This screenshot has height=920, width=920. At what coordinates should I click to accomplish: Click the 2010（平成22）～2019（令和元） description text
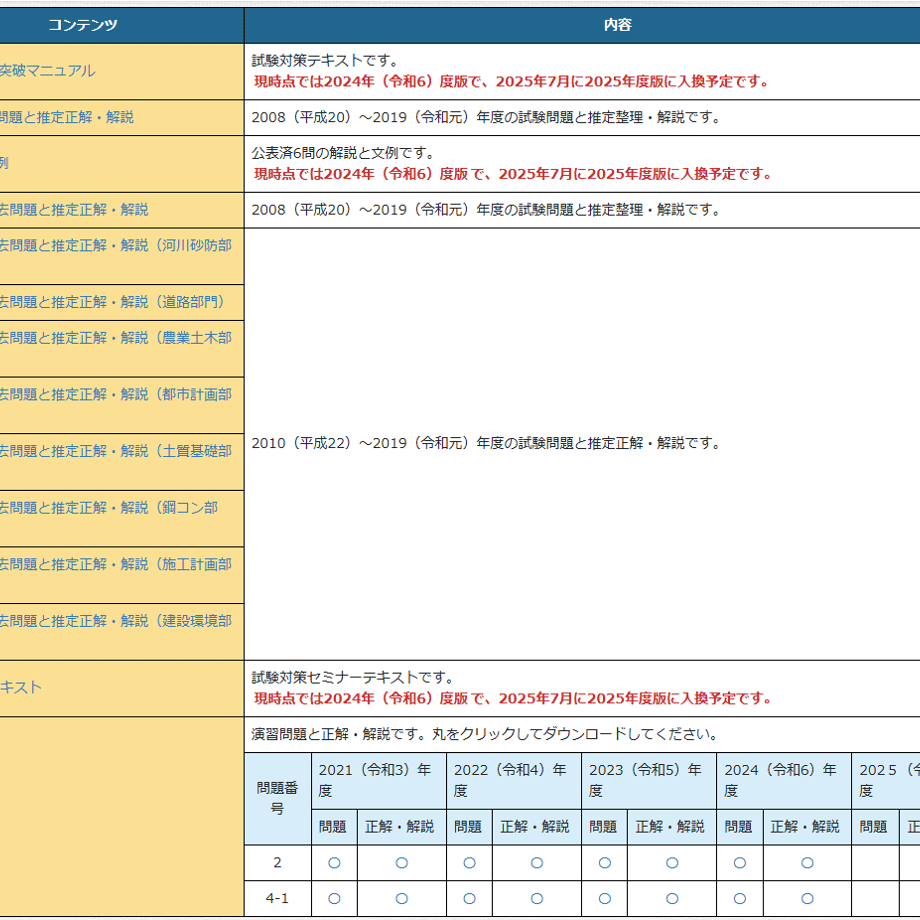point(486,444)
